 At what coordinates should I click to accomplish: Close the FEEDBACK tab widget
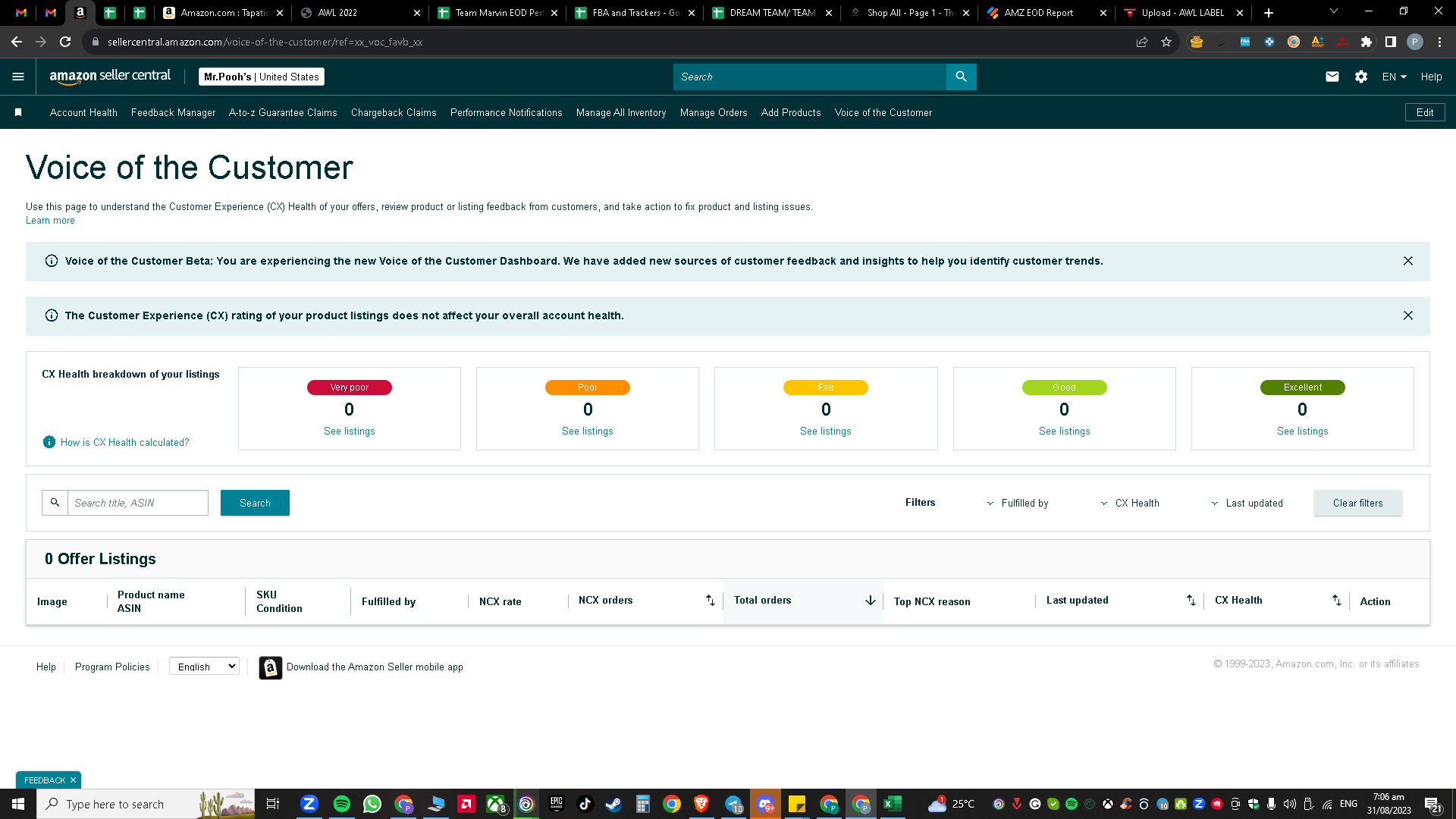pos(73,780)
